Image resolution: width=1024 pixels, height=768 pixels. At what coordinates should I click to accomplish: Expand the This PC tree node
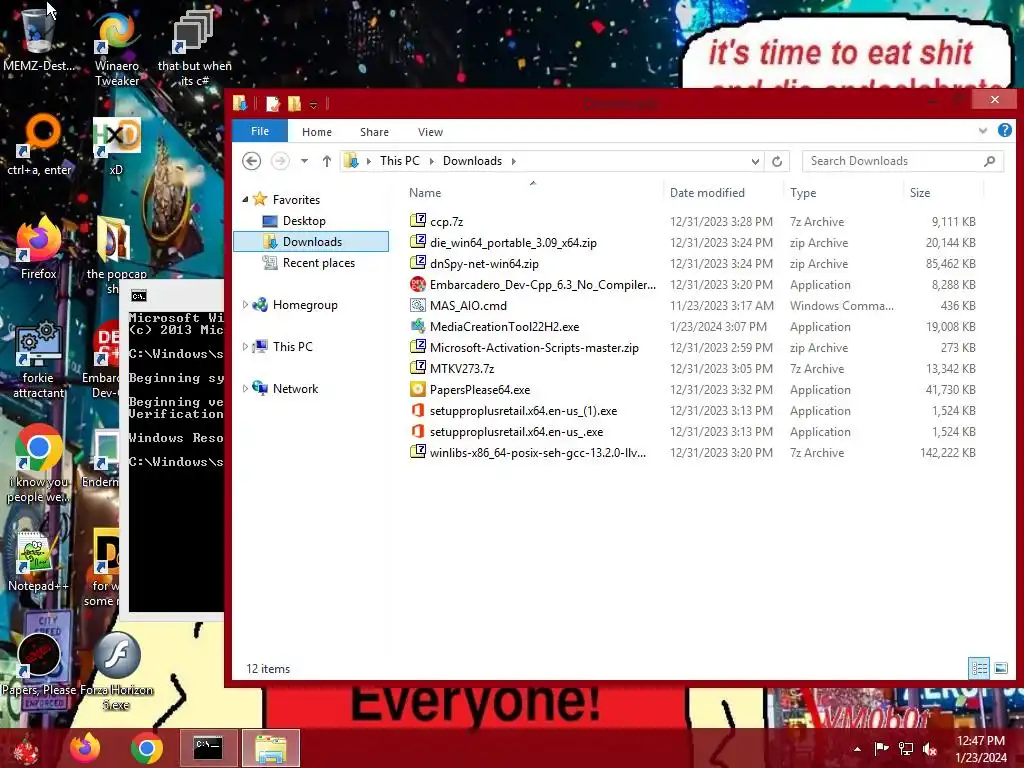point(245,346)
